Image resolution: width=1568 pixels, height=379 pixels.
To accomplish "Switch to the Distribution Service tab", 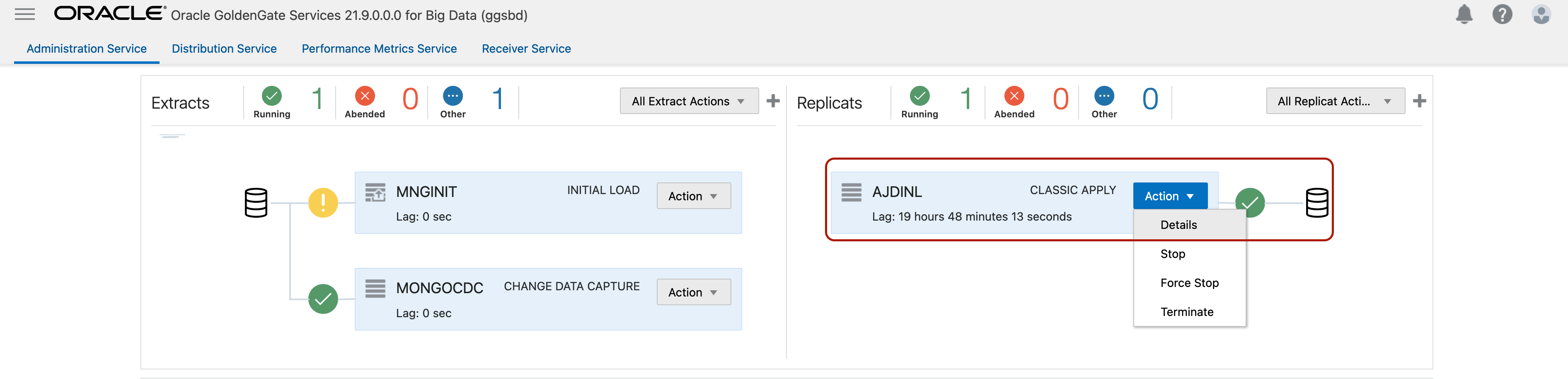I will point(224,49).
